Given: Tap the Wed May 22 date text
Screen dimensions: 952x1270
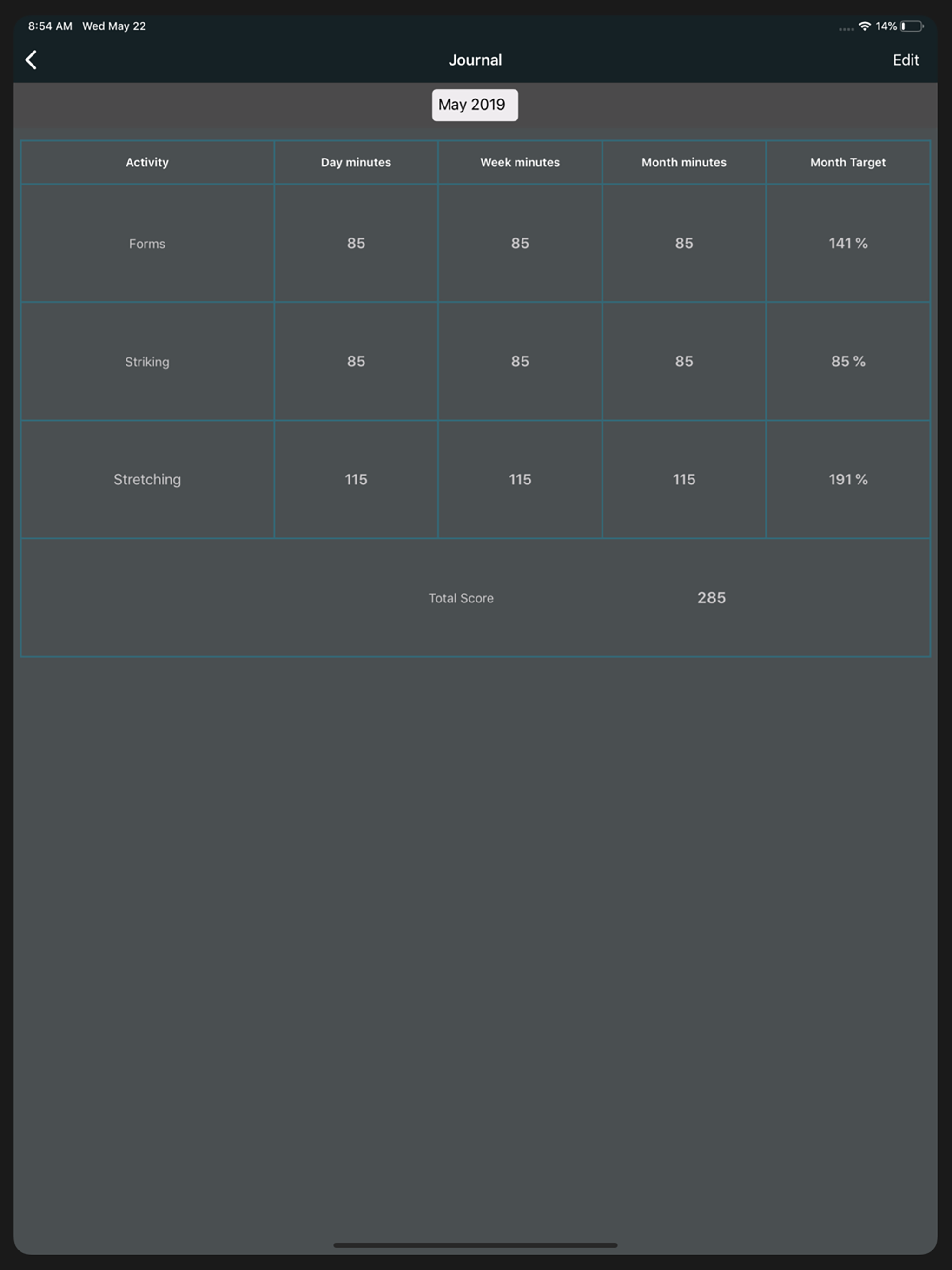Looking at the screenshot, I should (114, 26).
